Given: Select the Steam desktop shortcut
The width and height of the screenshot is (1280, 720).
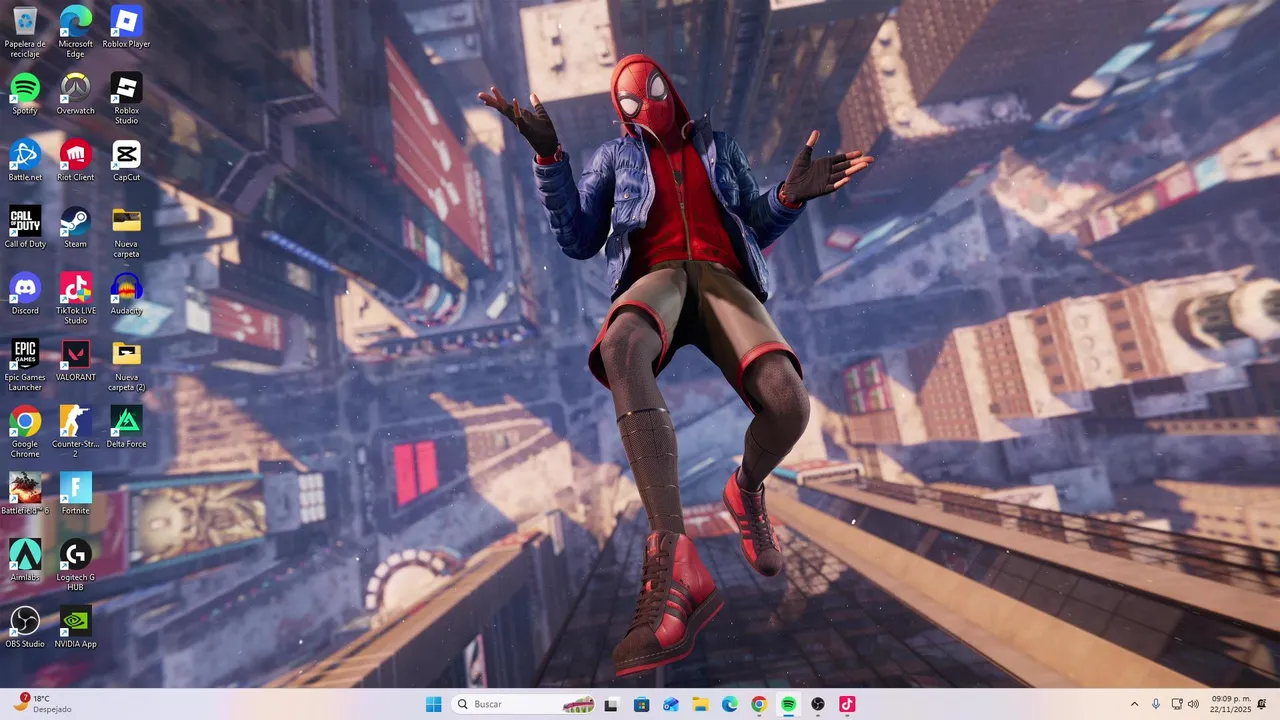Looking at the screenshot, I should tap(75, 228).
